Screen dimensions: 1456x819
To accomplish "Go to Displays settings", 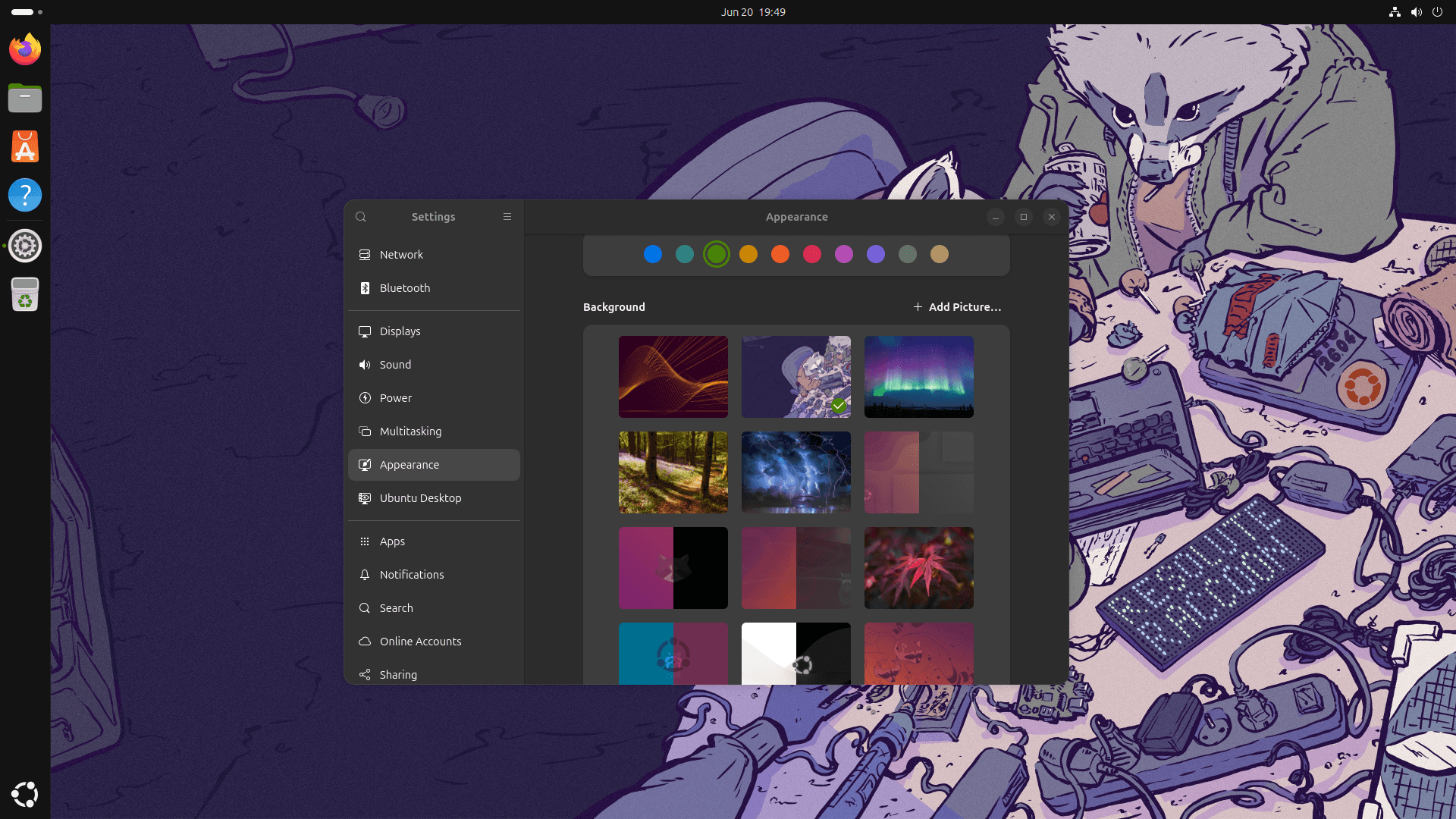I will coord(434,331).
